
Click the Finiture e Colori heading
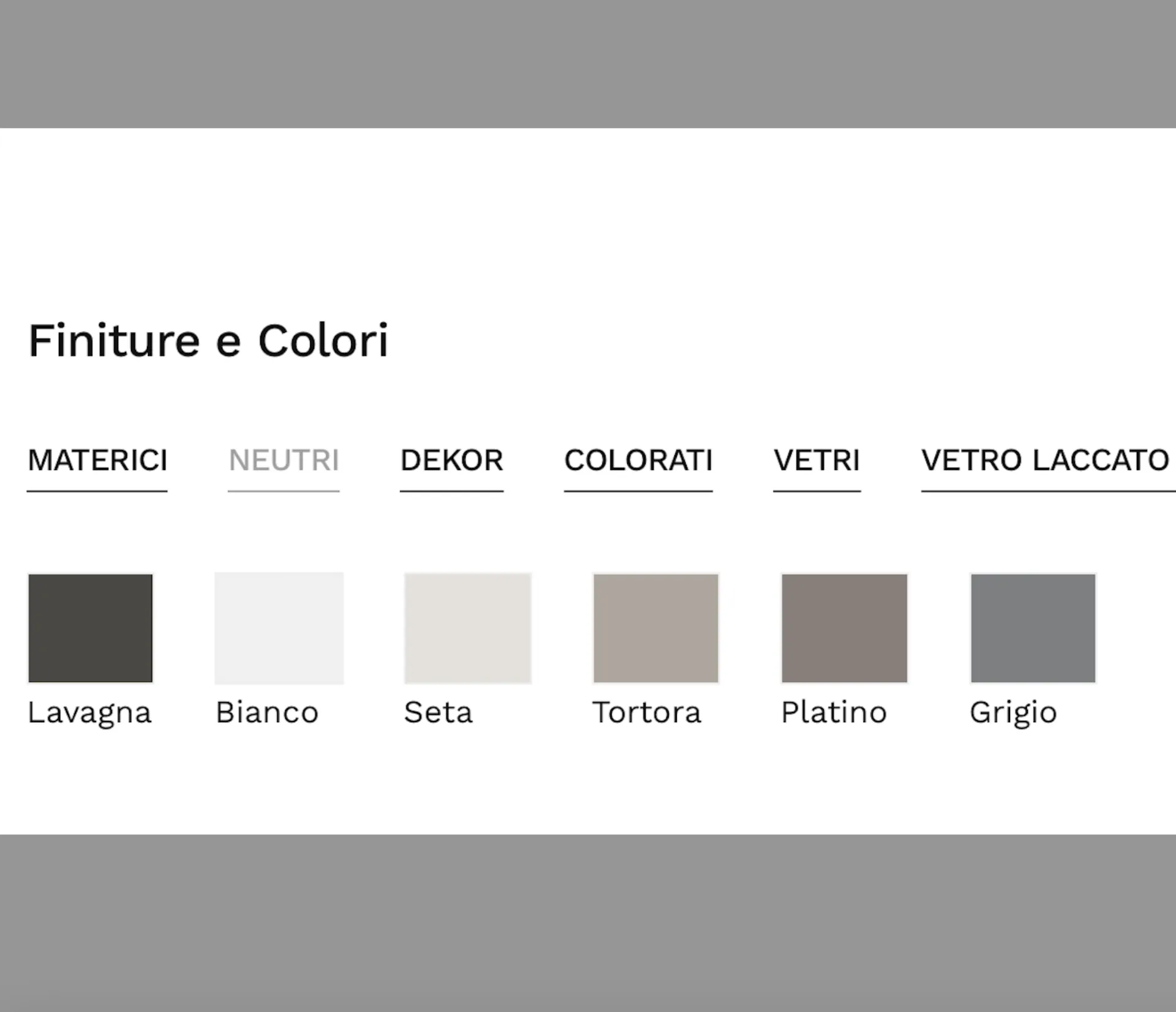click(208, 341)
